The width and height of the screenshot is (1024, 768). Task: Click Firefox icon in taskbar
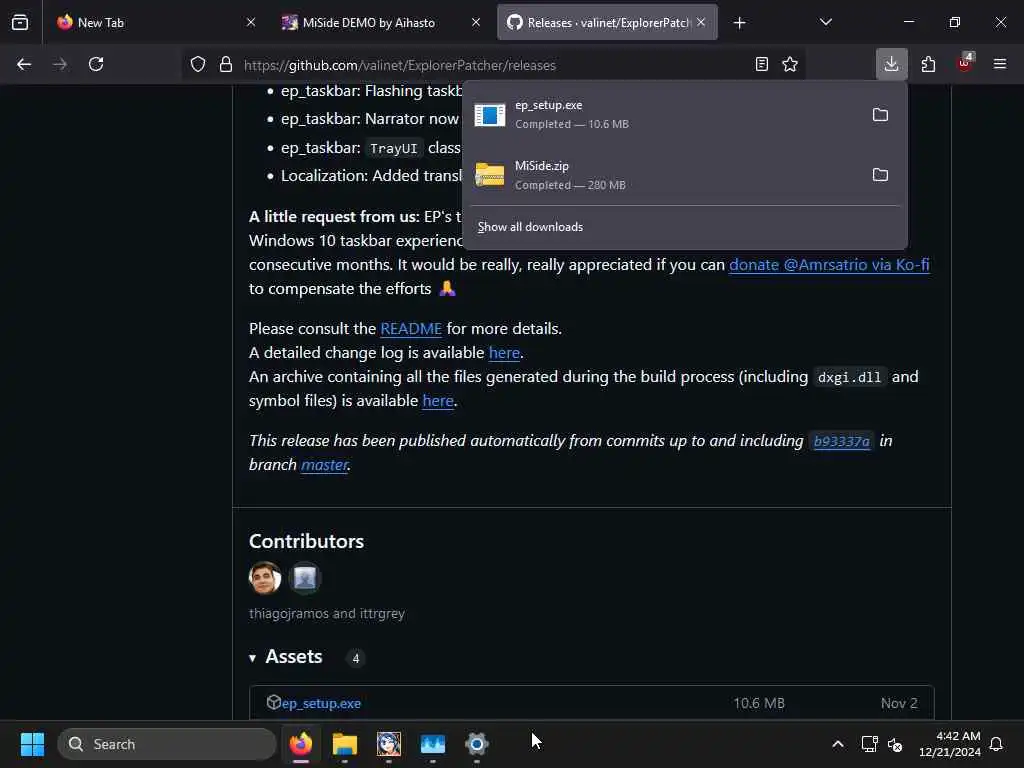(301, 744)
